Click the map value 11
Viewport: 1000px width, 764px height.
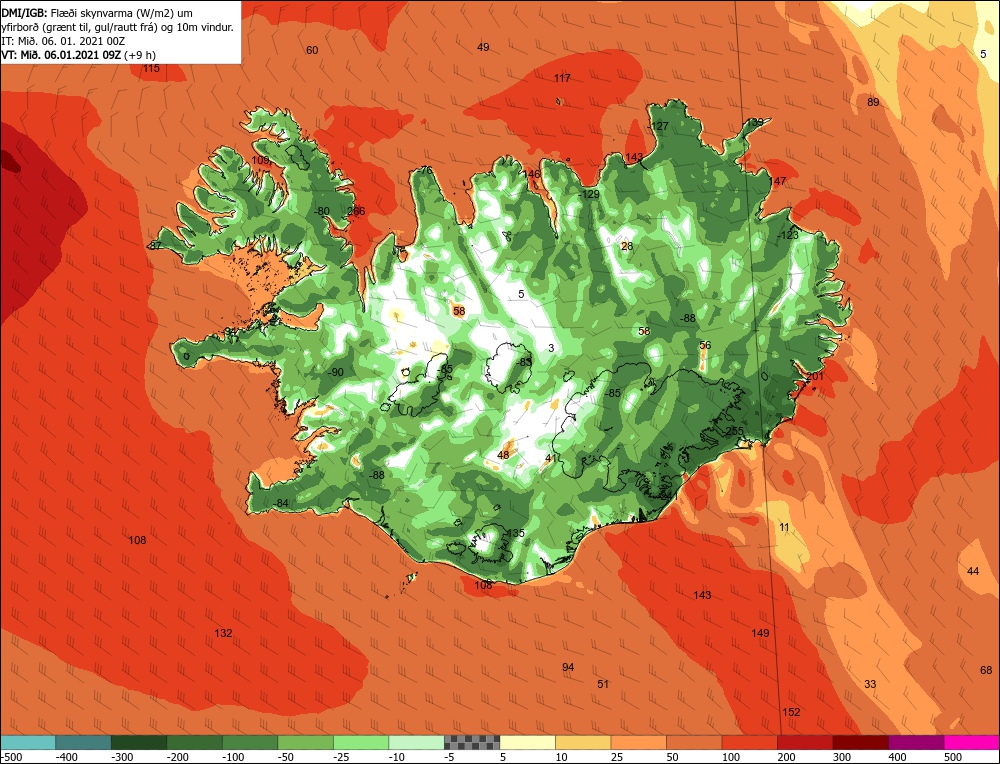click(x=784, y=527)
